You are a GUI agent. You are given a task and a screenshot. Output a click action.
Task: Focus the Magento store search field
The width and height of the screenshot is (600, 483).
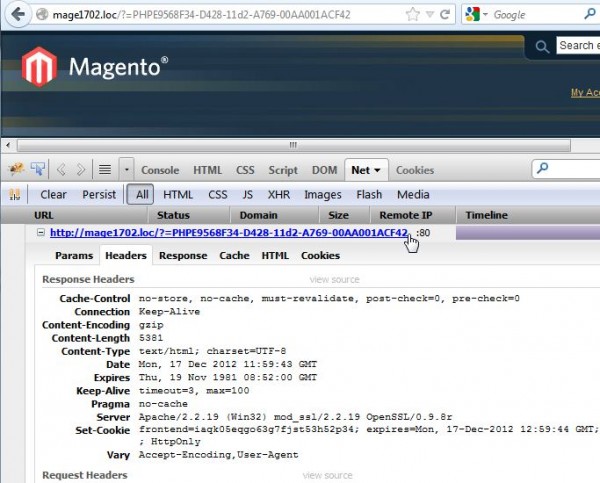[578, 46]
